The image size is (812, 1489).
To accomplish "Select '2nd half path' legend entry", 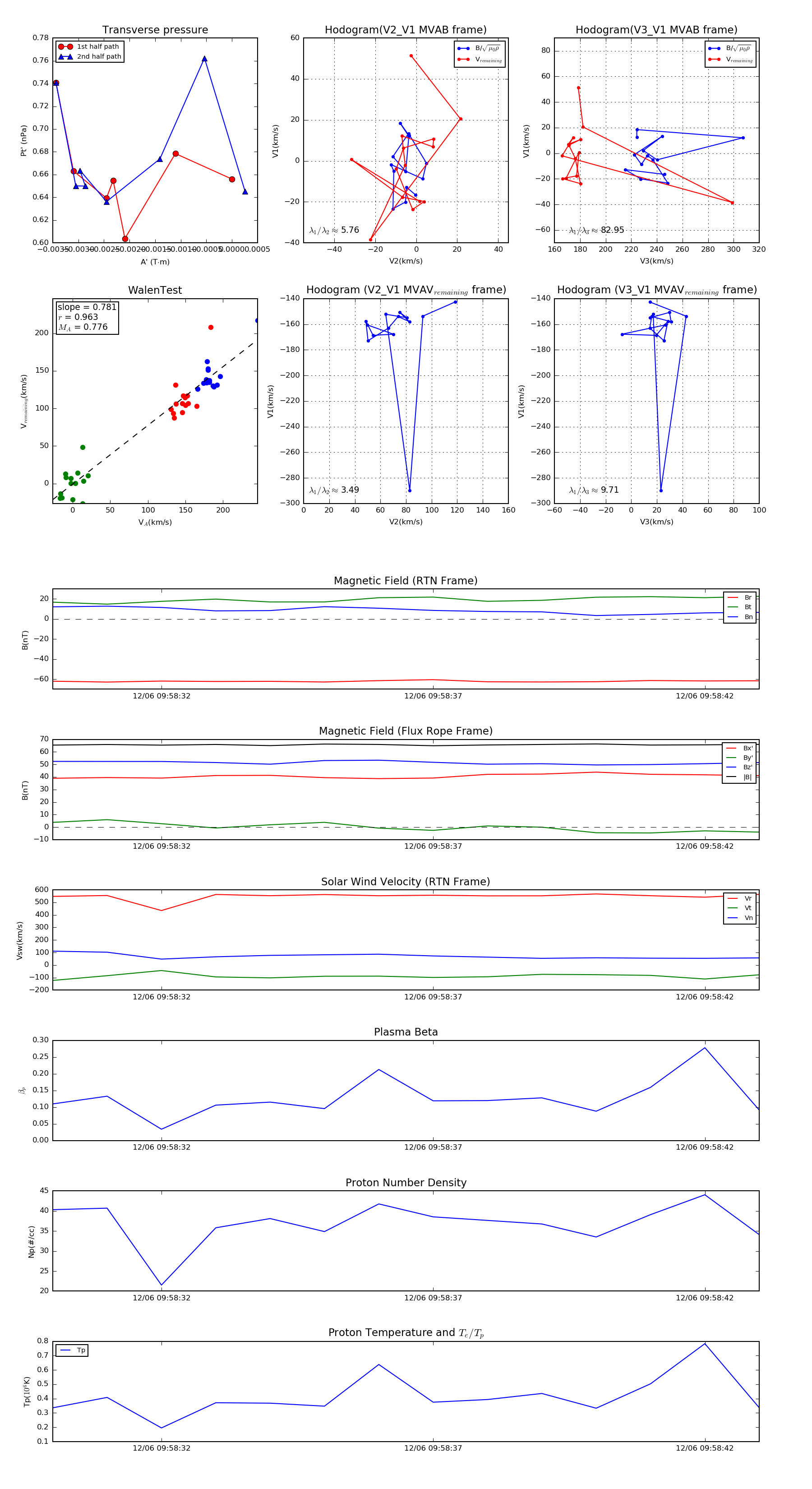I will [90, 57].
